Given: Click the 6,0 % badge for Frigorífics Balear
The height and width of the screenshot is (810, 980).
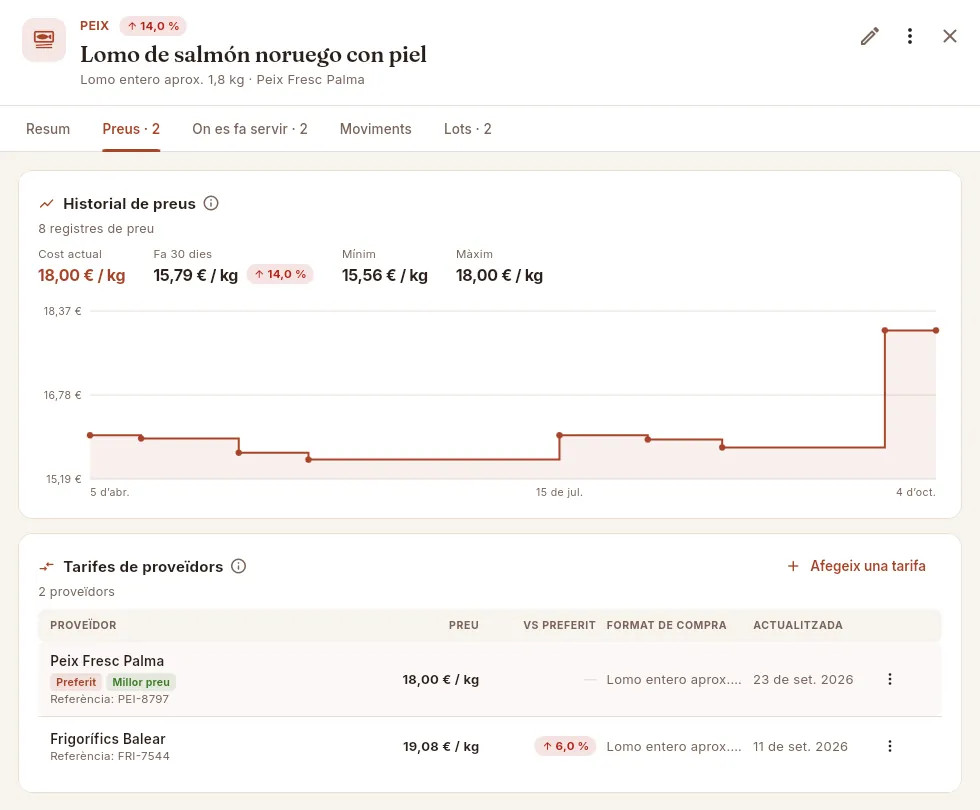Looking at the screenshot, I should click(566, 746).
